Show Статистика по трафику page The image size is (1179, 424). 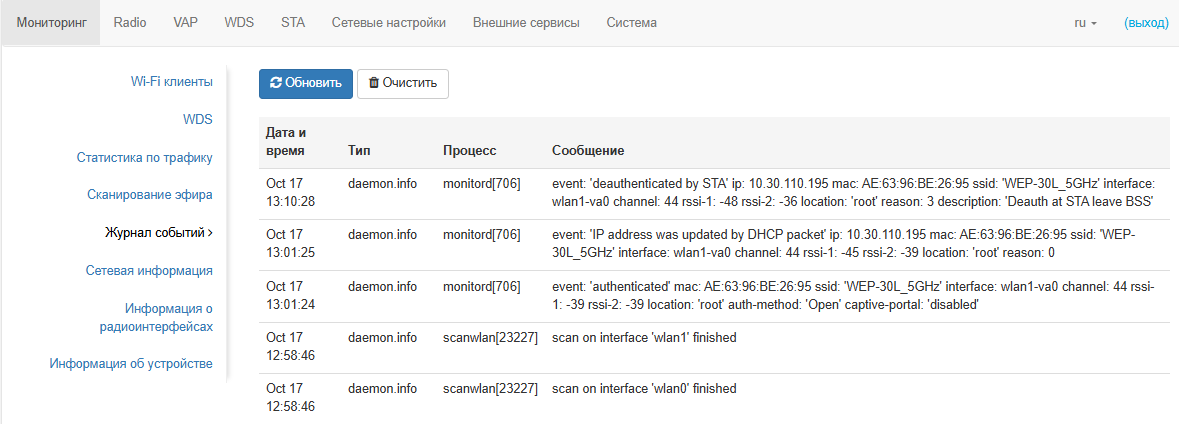pyautogui.click(x=145, y=157)
